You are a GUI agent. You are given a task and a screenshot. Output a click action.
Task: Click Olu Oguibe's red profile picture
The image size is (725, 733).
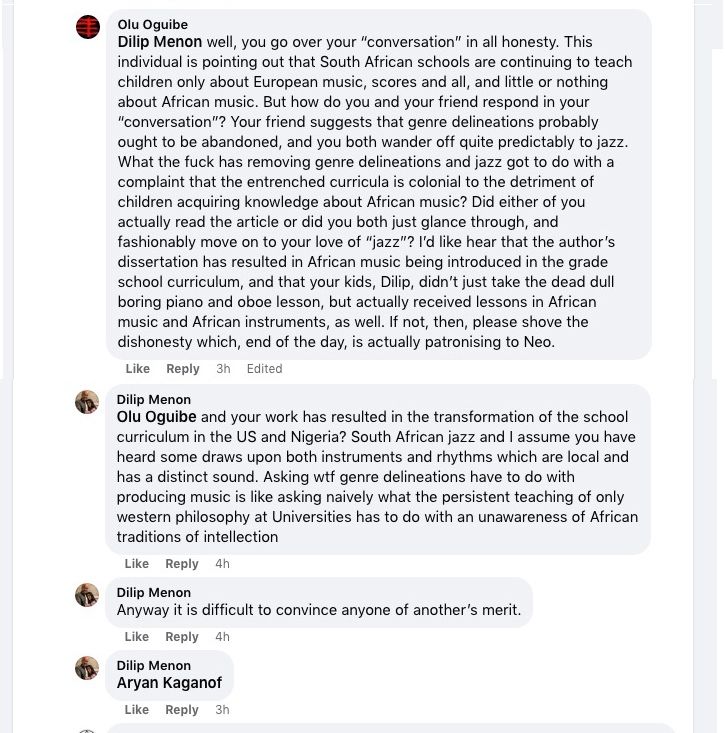point(88,27)
